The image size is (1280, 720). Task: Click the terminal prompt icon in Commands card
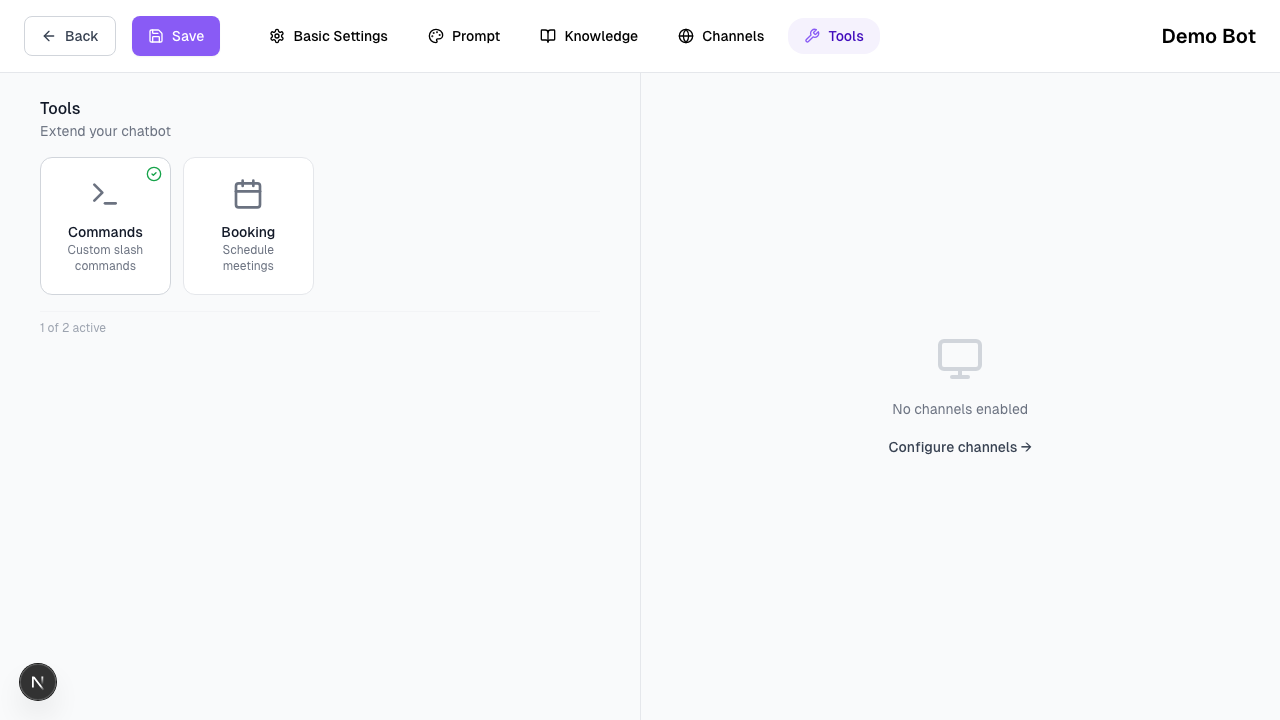(105, 194)
